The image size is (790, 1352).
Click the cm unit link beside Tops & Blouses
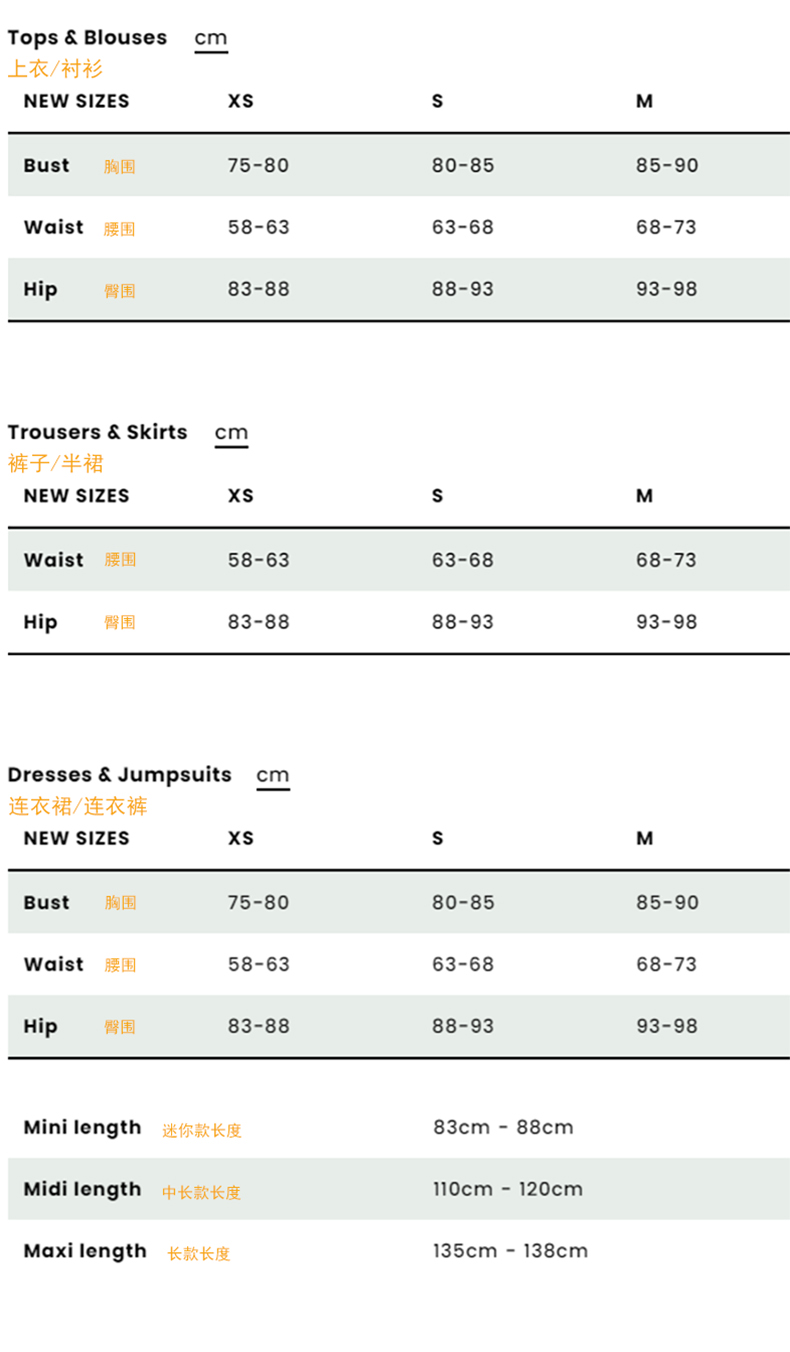coord(211,39)
